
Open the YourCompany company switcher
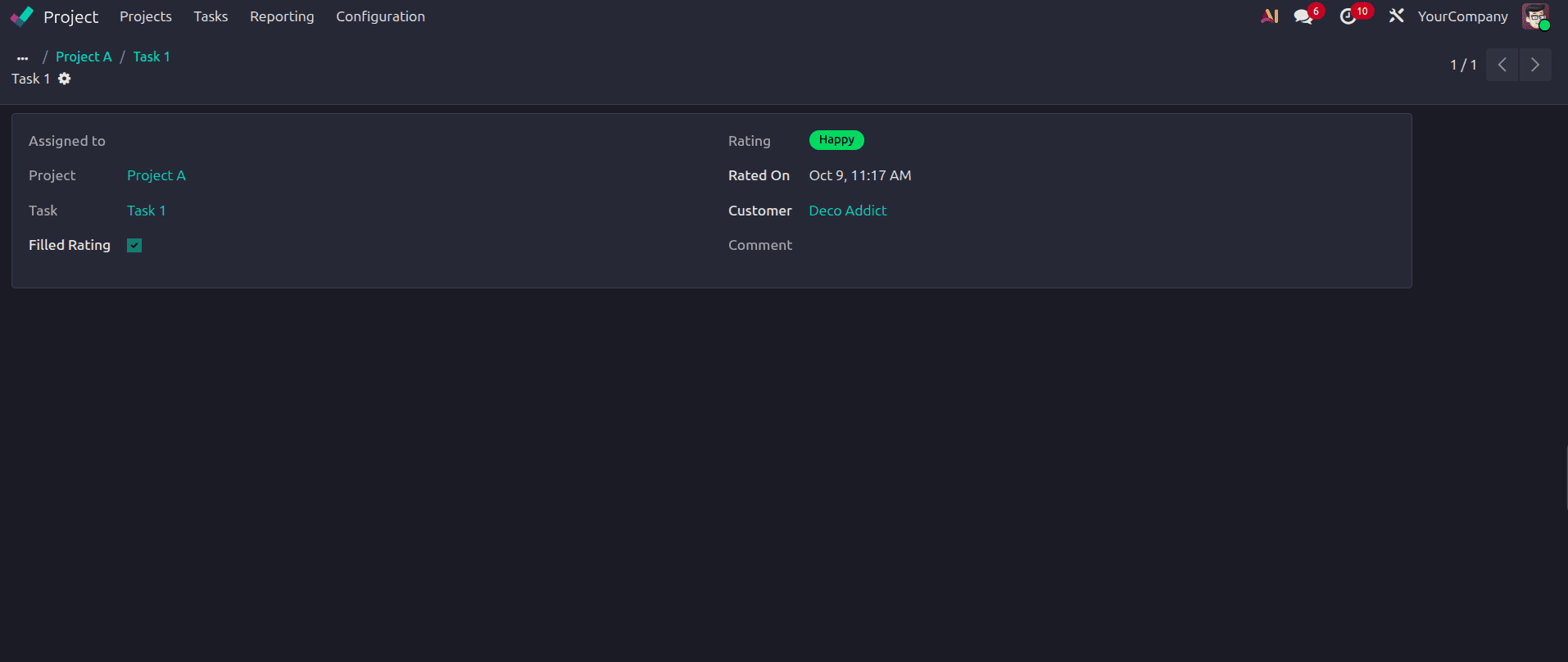tap(1462, 16)
